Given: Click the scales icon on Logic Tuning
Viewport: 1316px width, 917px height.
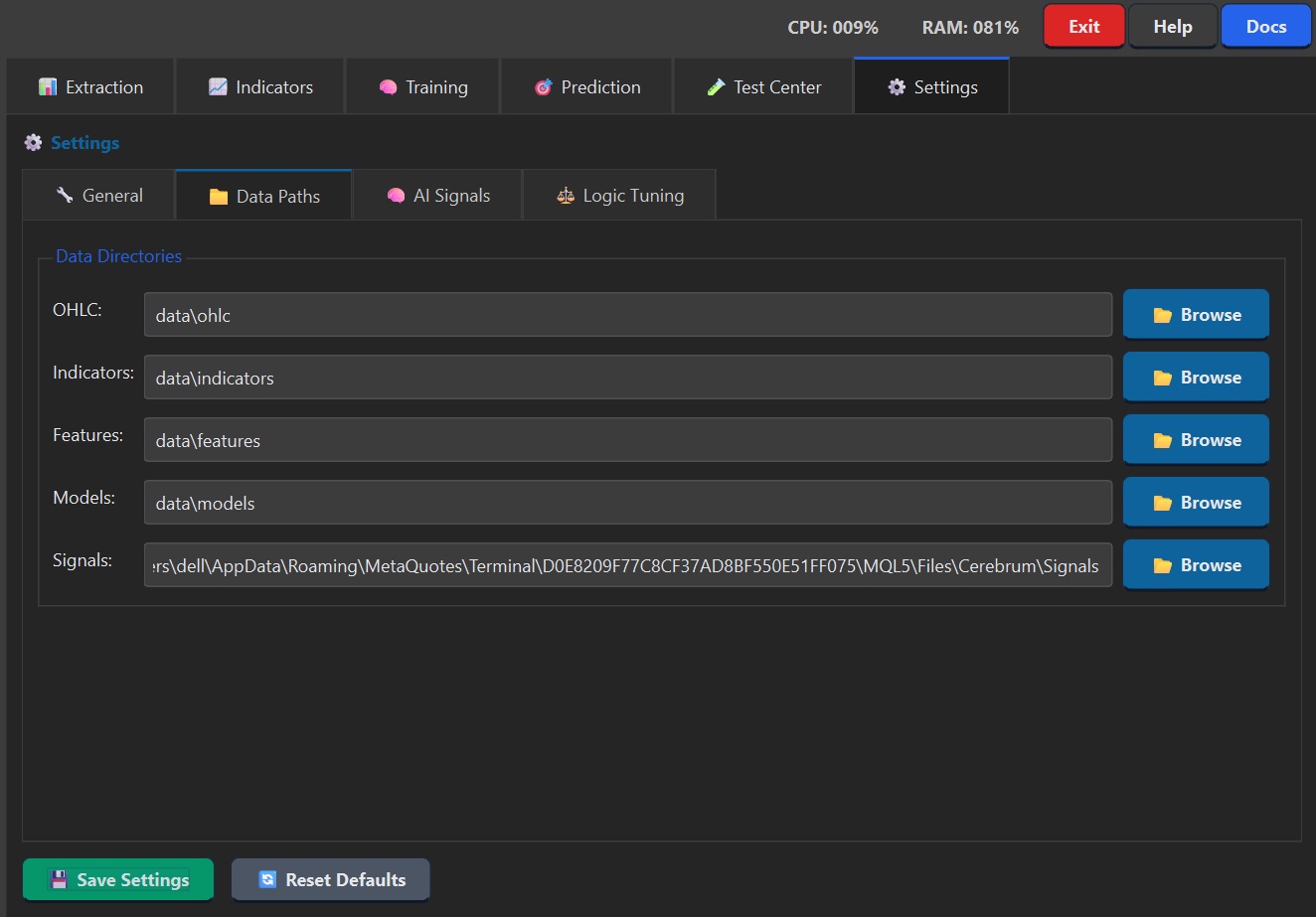Looking at the screenshot, I should tap(563, 195).
